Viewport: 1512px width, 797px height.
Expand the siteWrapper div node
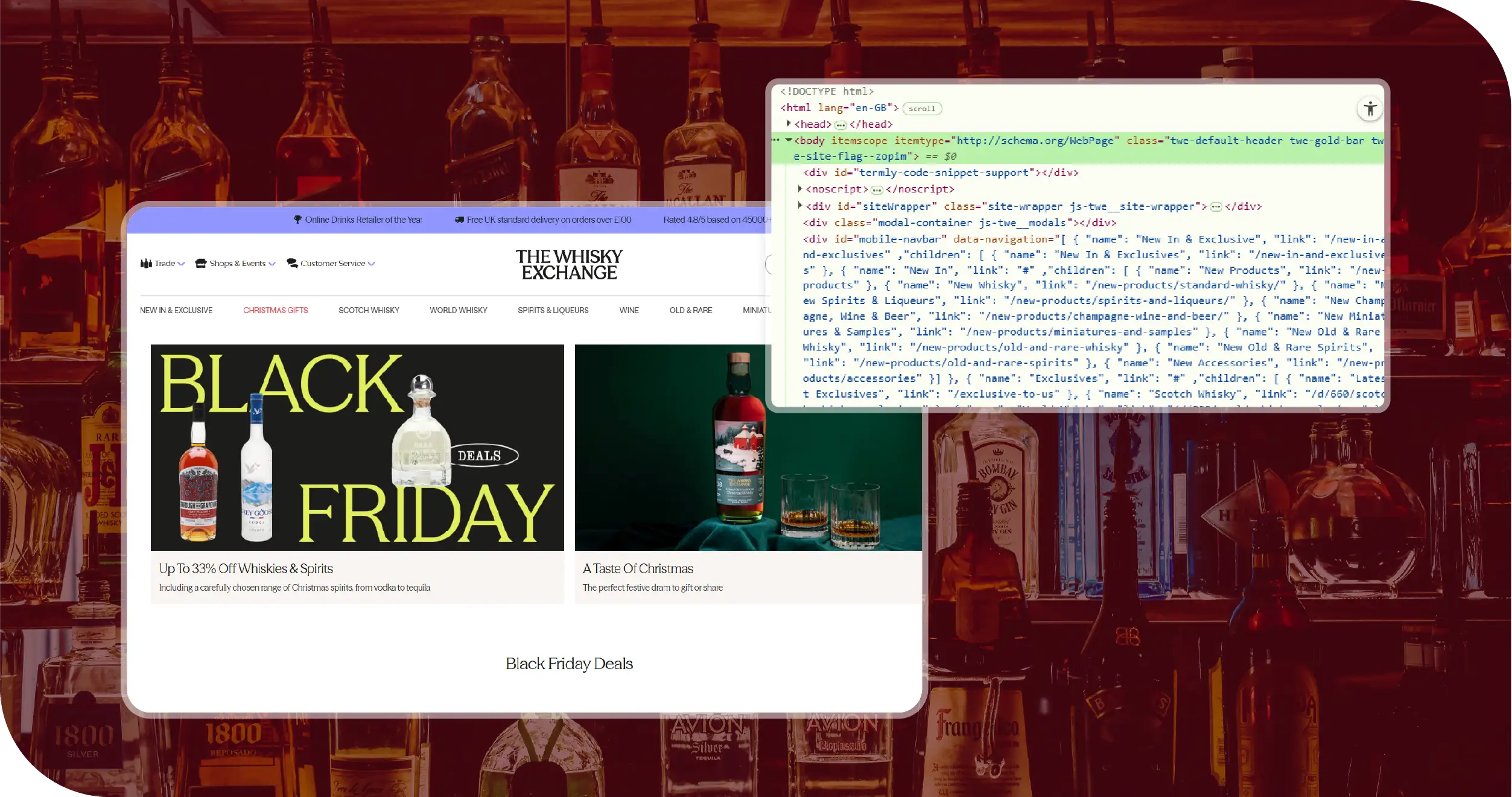click(x=800, y=206)
